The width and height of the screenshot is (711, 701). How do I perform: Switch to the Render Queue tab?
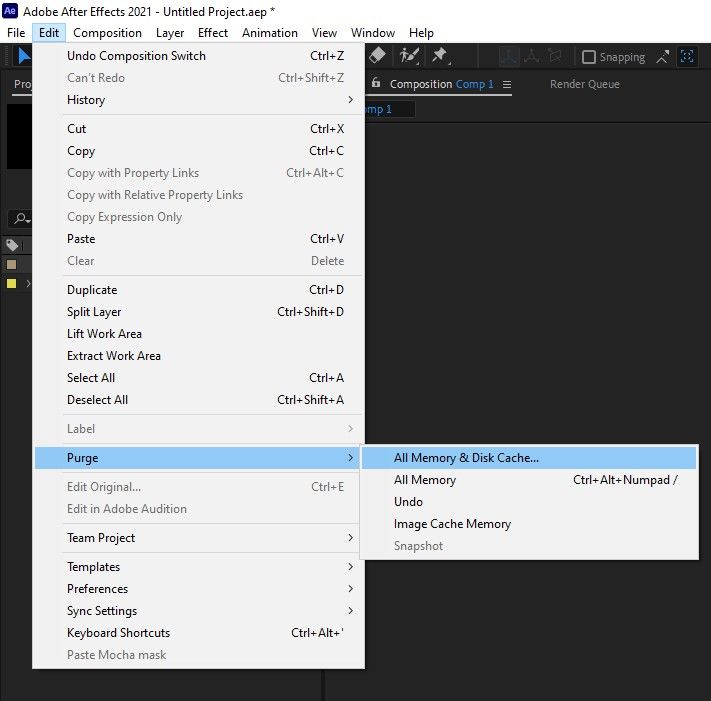[584, 84]
